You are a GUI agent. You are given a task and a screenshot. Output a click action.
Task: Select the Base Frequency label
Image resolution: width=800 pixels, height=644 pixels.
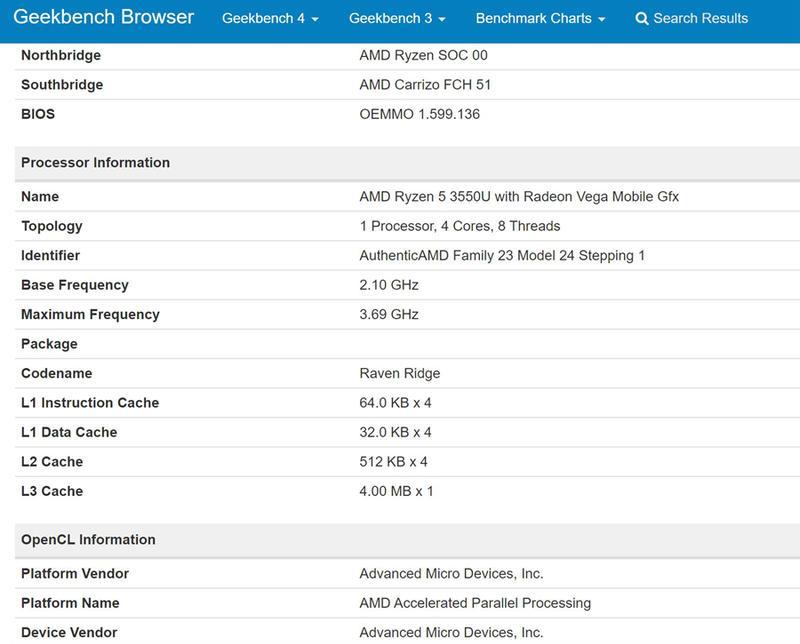coord(75,285)
